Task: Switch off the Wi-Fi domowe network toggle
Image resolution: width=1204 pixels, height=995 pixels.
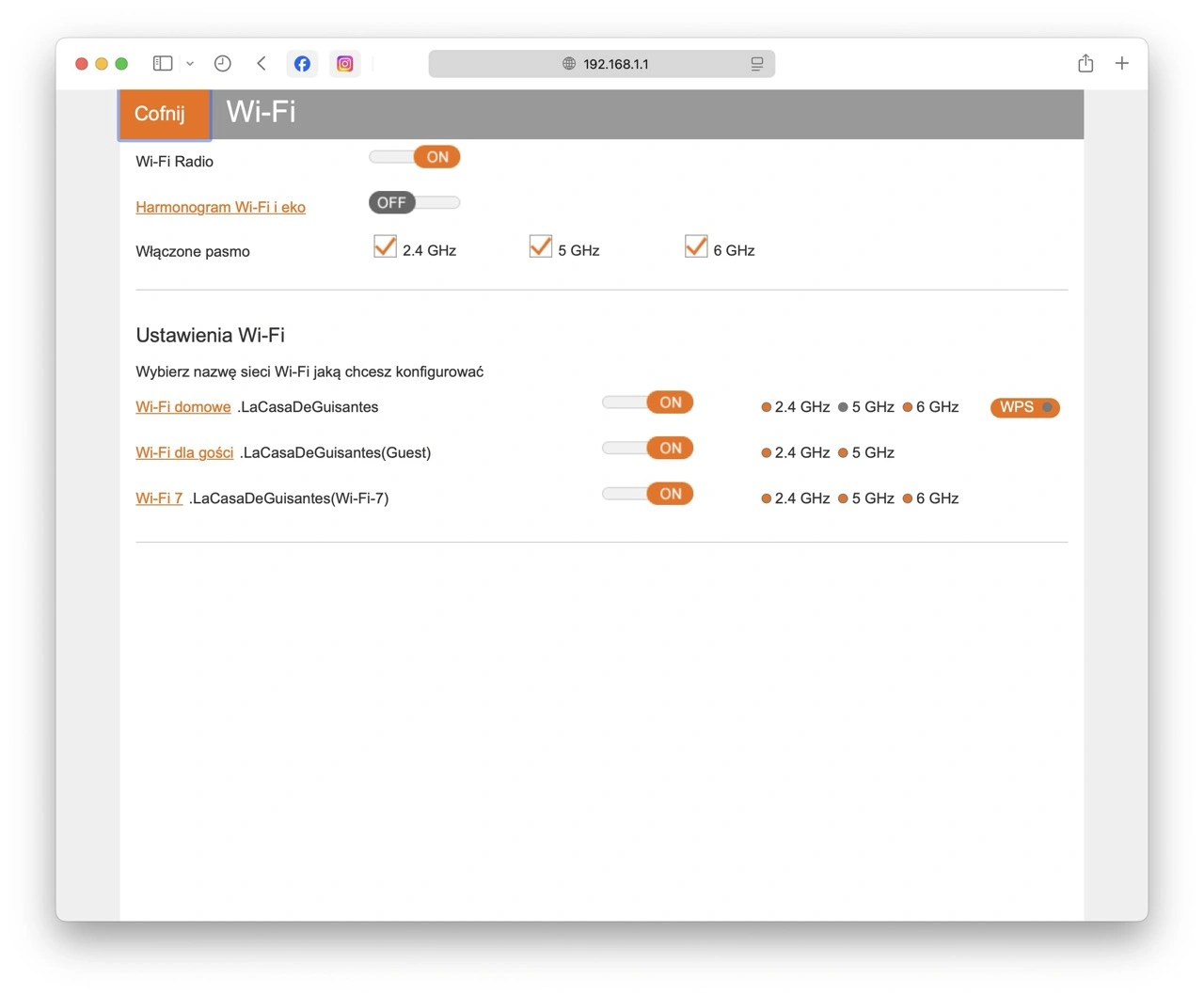Action: (647, 403)
